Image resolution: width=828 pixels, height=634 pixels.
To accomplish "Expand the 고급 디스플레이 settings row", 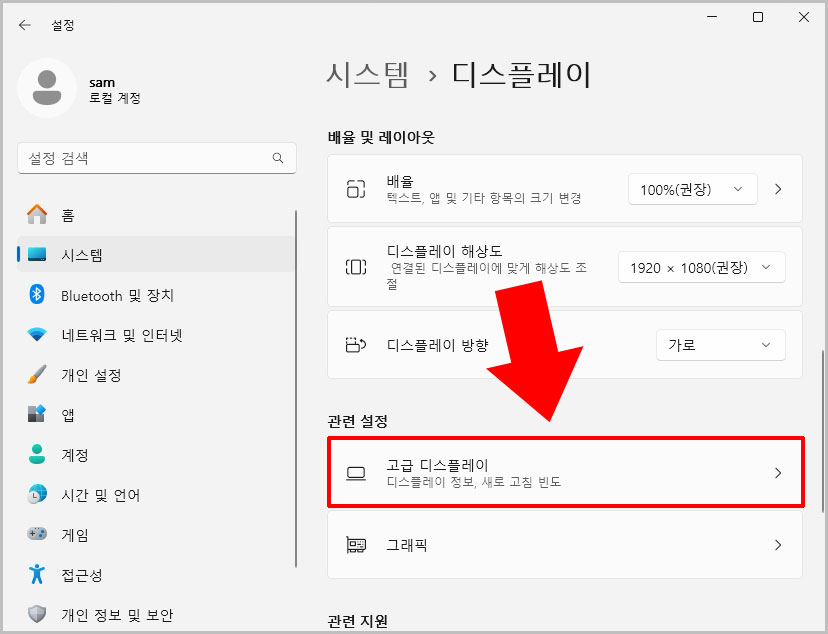I will pyautogui.click(x=566, y=473).
